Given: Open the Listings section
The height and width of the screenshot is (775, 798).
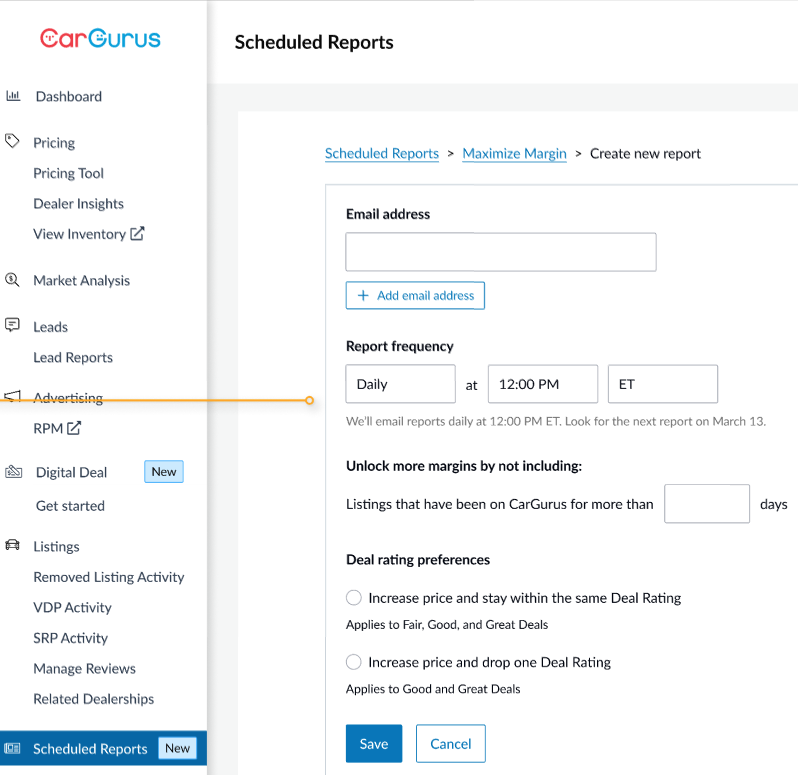Looking at the screenshot, I should [56, 547].
